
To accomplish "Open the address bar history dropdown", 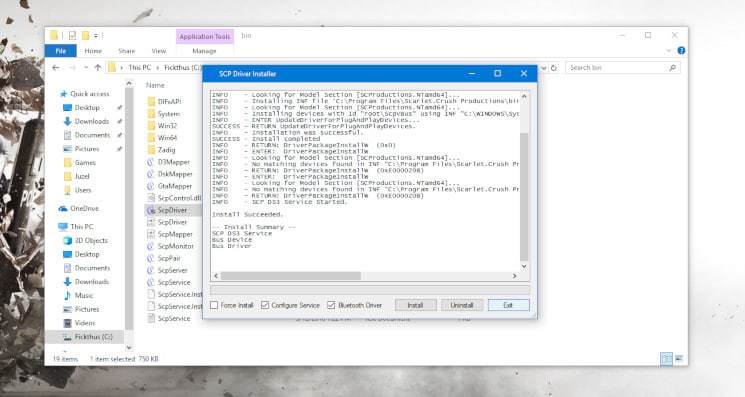I will (544, 68).
